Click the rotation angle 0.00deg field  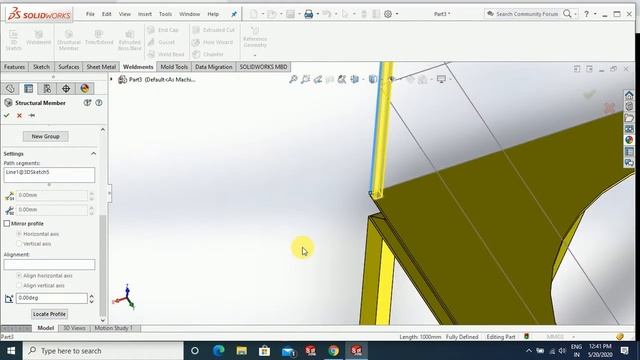coord(51,298)
